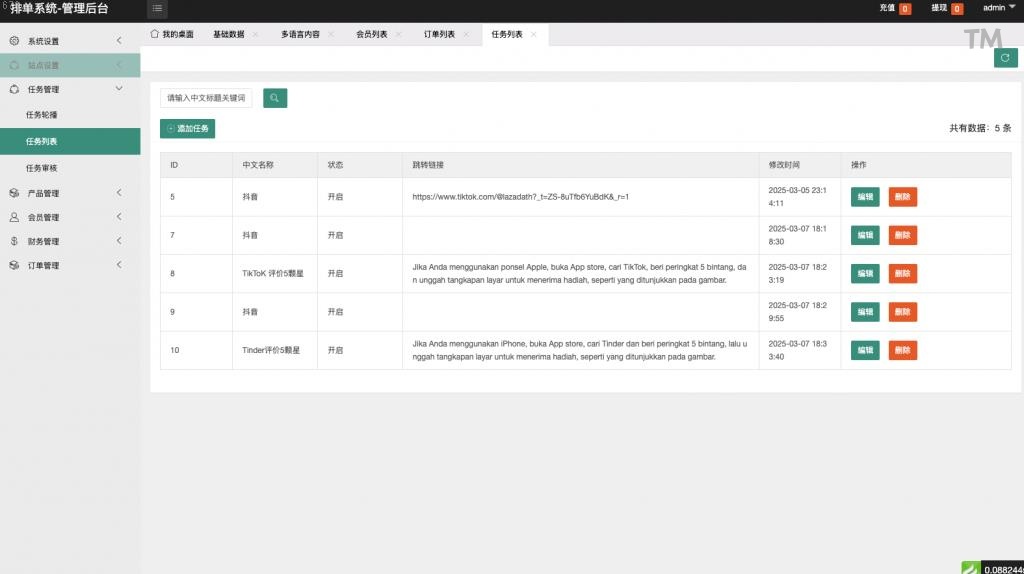
Task: Click the 添加任务 button
Action: [187, 129]
